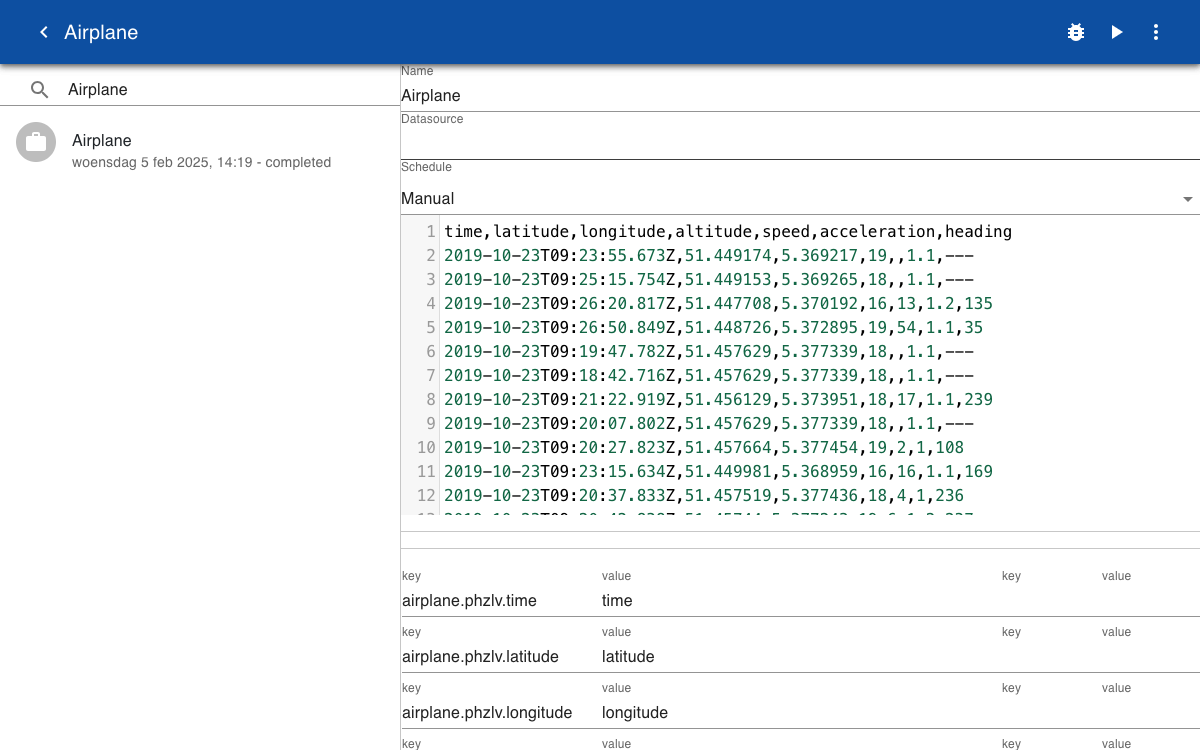Click the Airplane title in header
Image resolution: width=1200 pixels, height=750 pixels.
click(x=101, y=32)
